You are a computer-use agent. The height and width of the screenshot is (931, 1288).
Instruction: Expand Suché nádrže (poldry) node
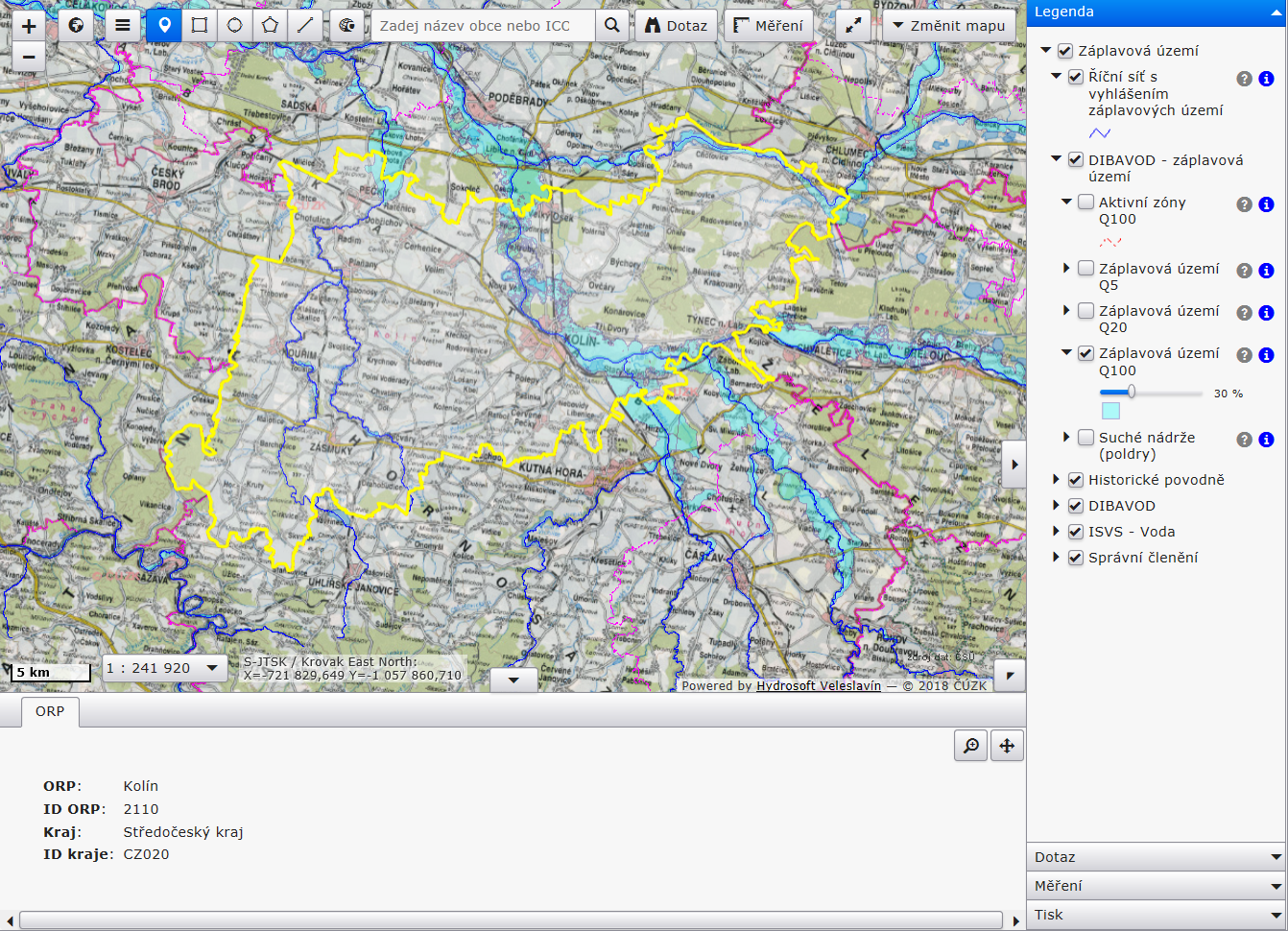[x=1066, y=437]
